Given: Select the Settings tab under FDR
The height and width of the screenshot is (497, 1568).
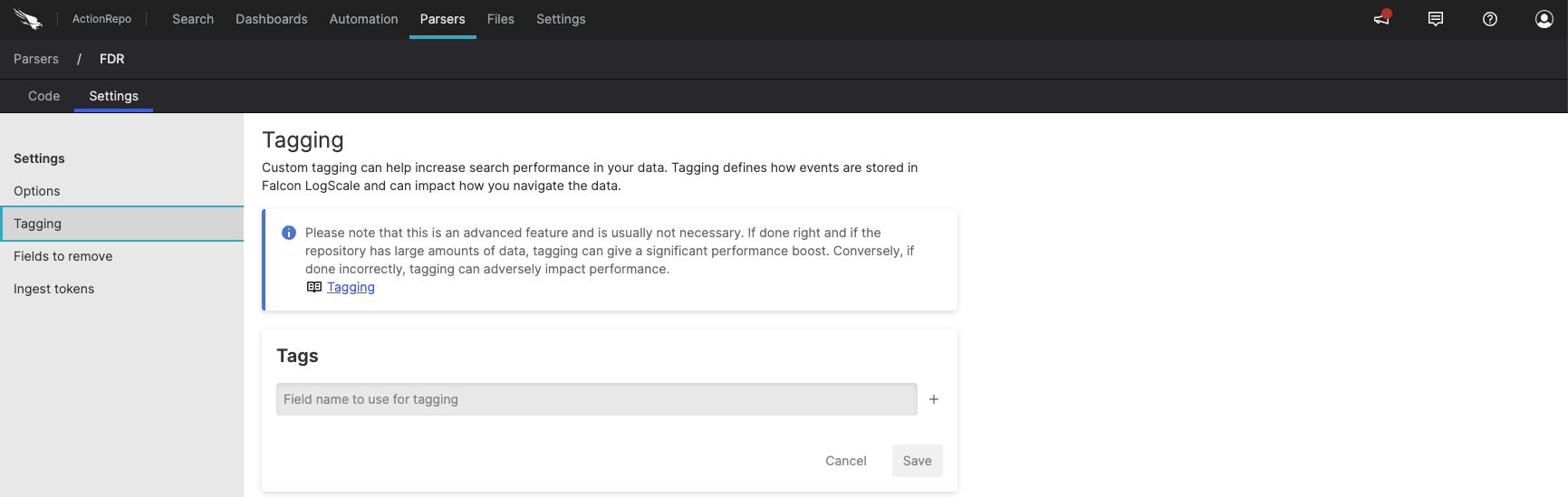Looking at the screenshot, I should 113,96.
